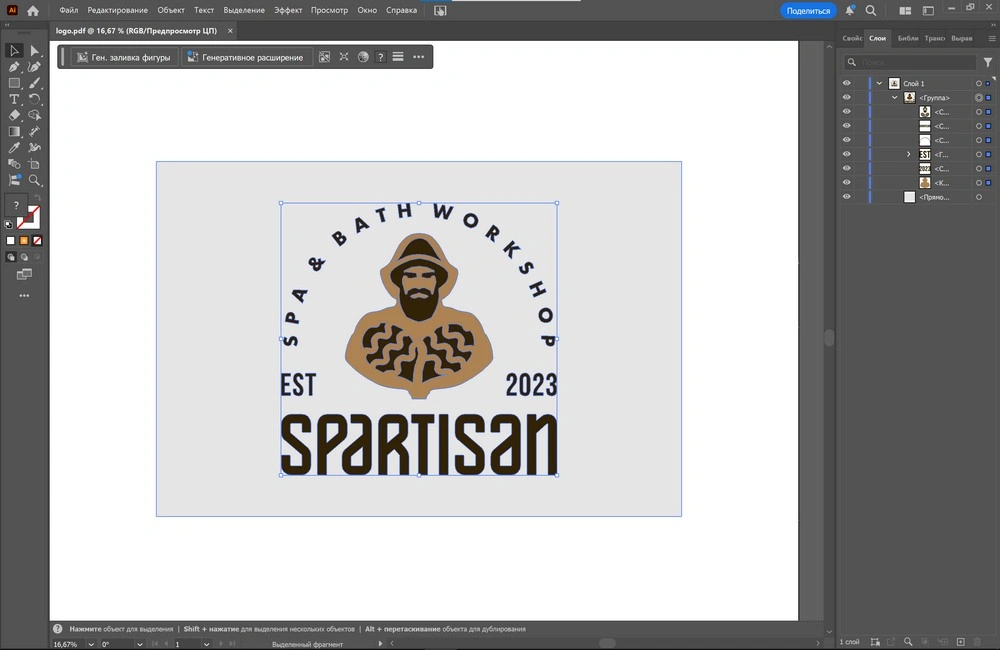Collapse the <Группа> group chevron
1000x650 pixels.
(x=895, y=98)
